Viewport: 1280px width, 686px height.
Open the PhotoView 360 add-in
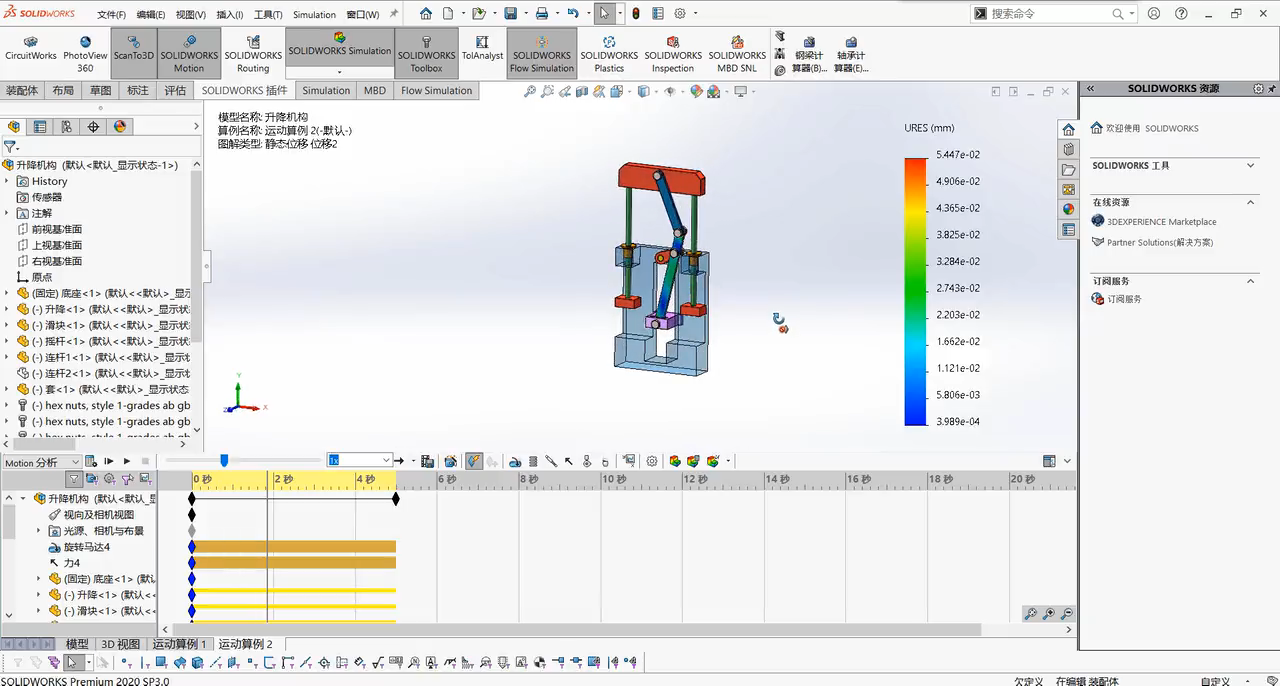85,55
